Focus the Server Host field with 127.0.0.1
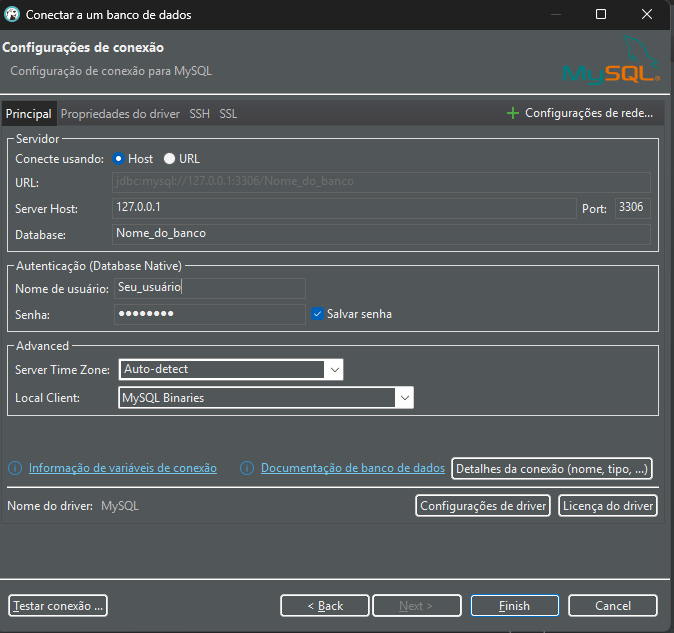 344,208
